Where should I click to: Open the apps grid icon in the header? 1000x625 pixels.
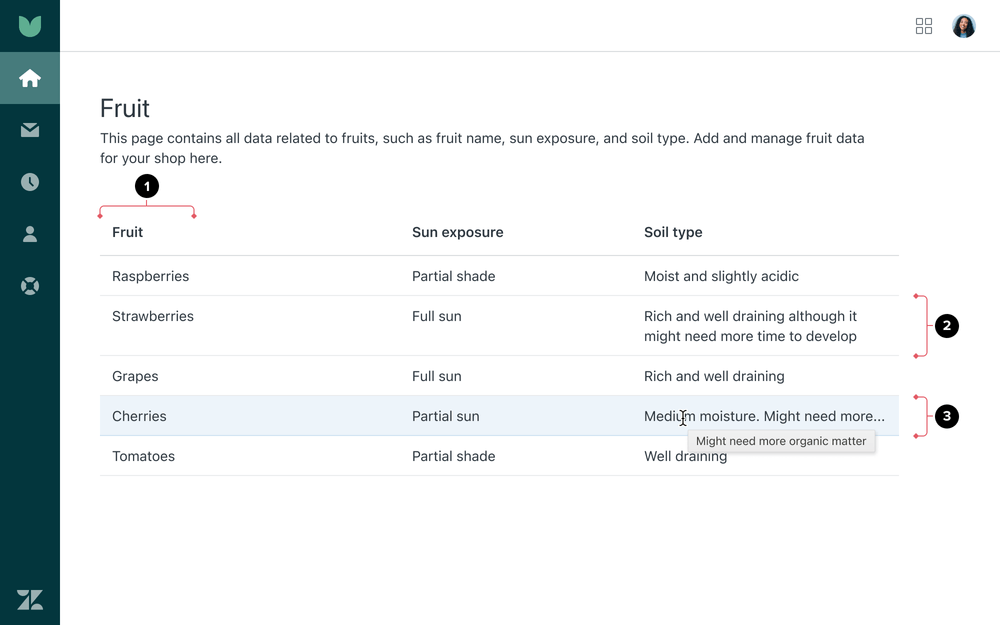(x=924, y=26)
